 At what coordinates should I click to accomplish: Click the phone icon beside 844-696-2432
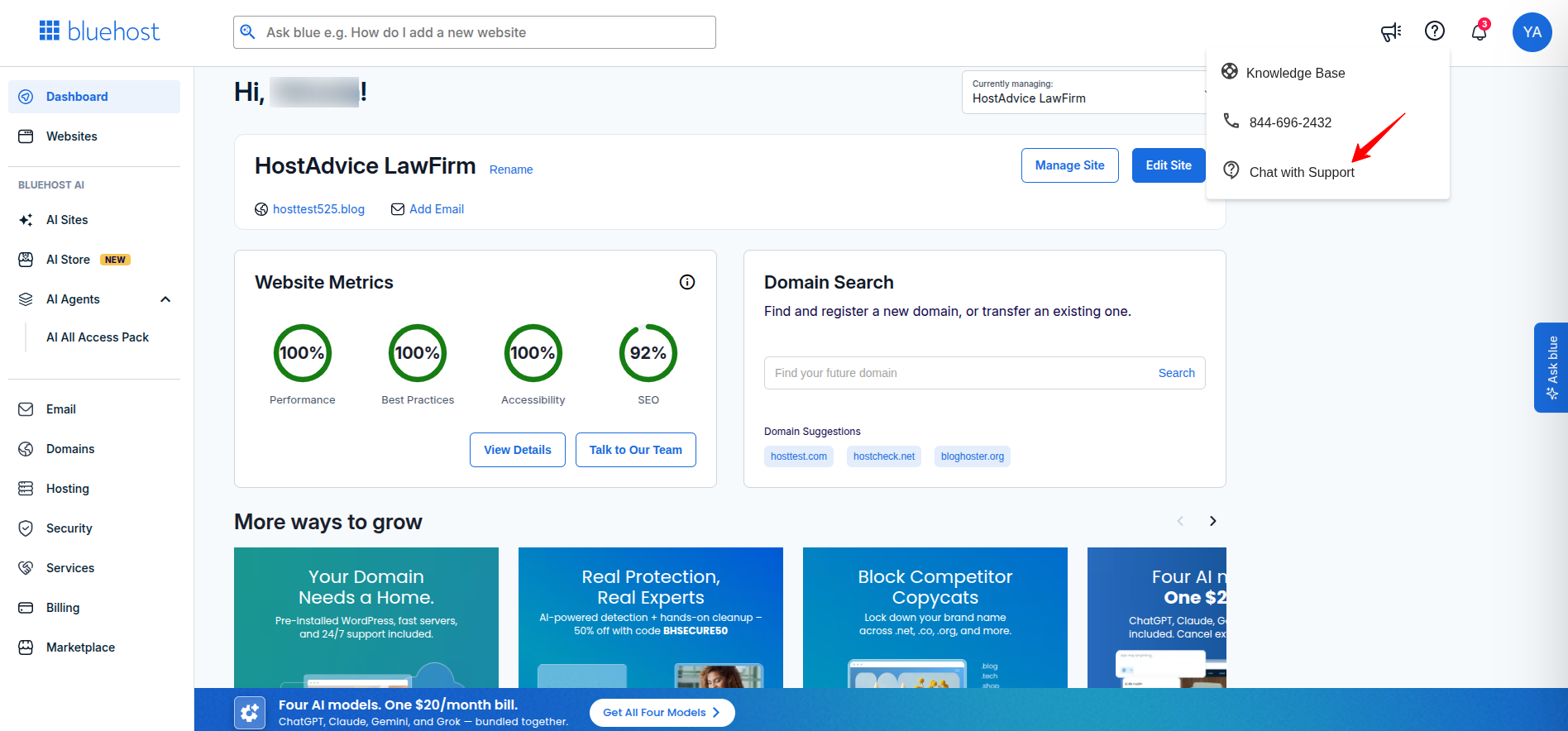pos(1231,121)
